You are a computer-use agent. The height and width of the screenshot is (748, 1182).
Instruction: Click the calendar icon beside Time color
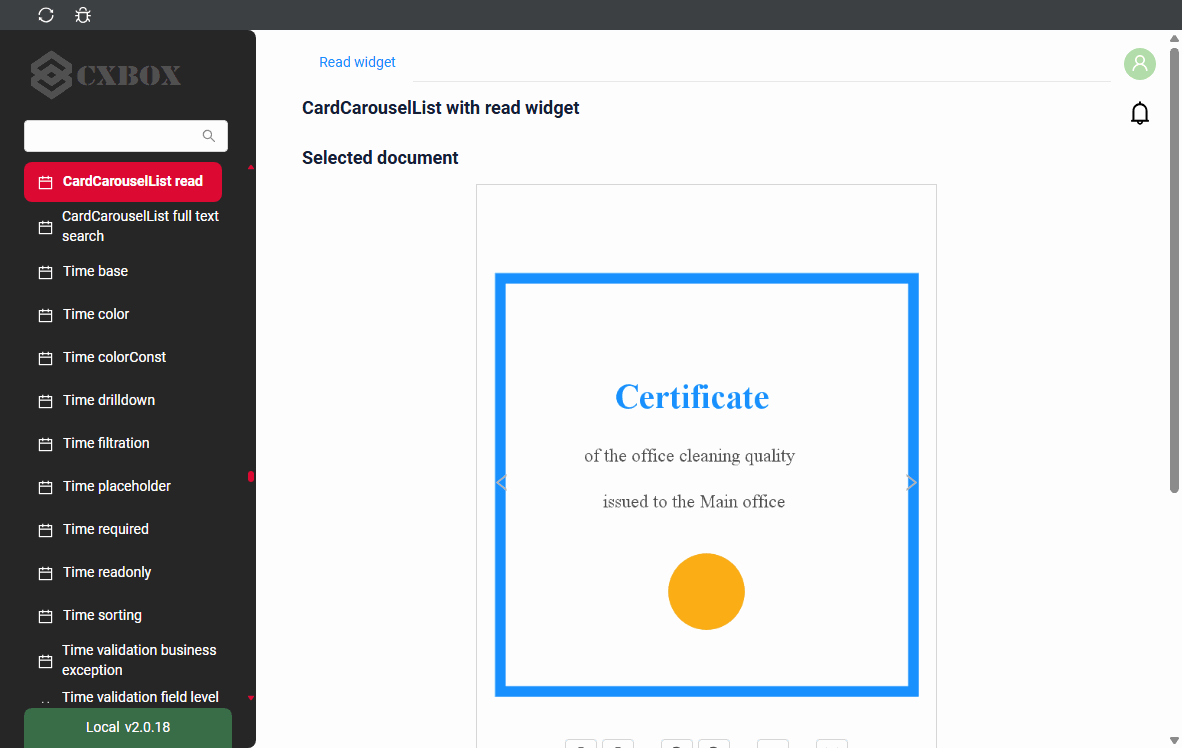click(45, 315)
